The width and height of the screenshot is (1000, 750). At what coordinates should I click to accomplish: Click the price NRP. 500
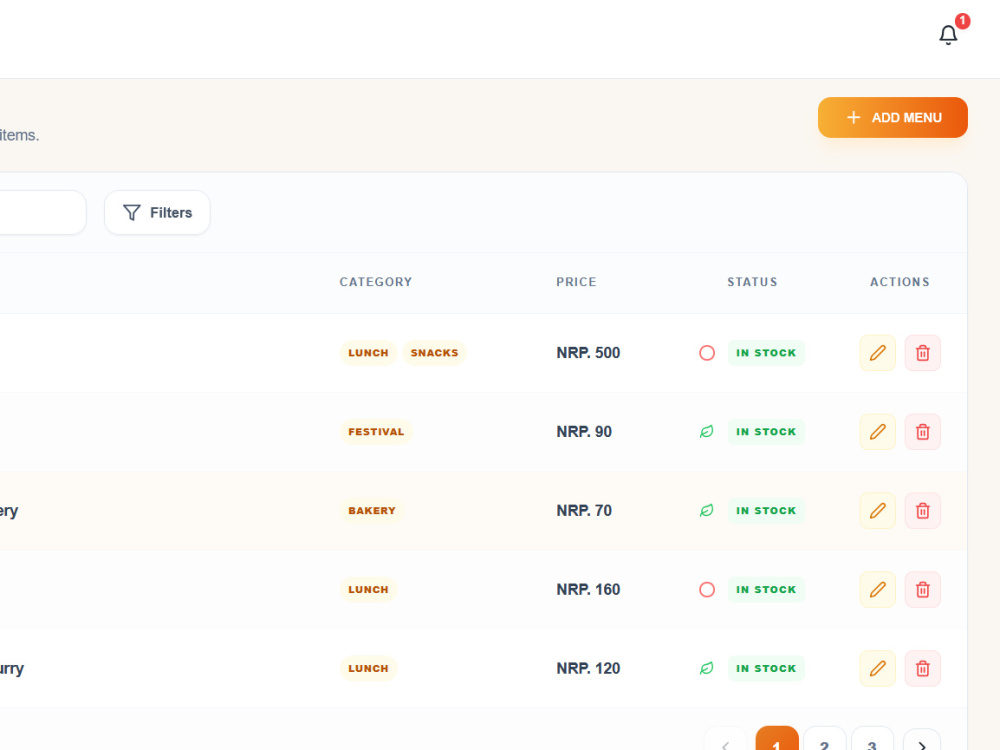click(x=588, y=353)
